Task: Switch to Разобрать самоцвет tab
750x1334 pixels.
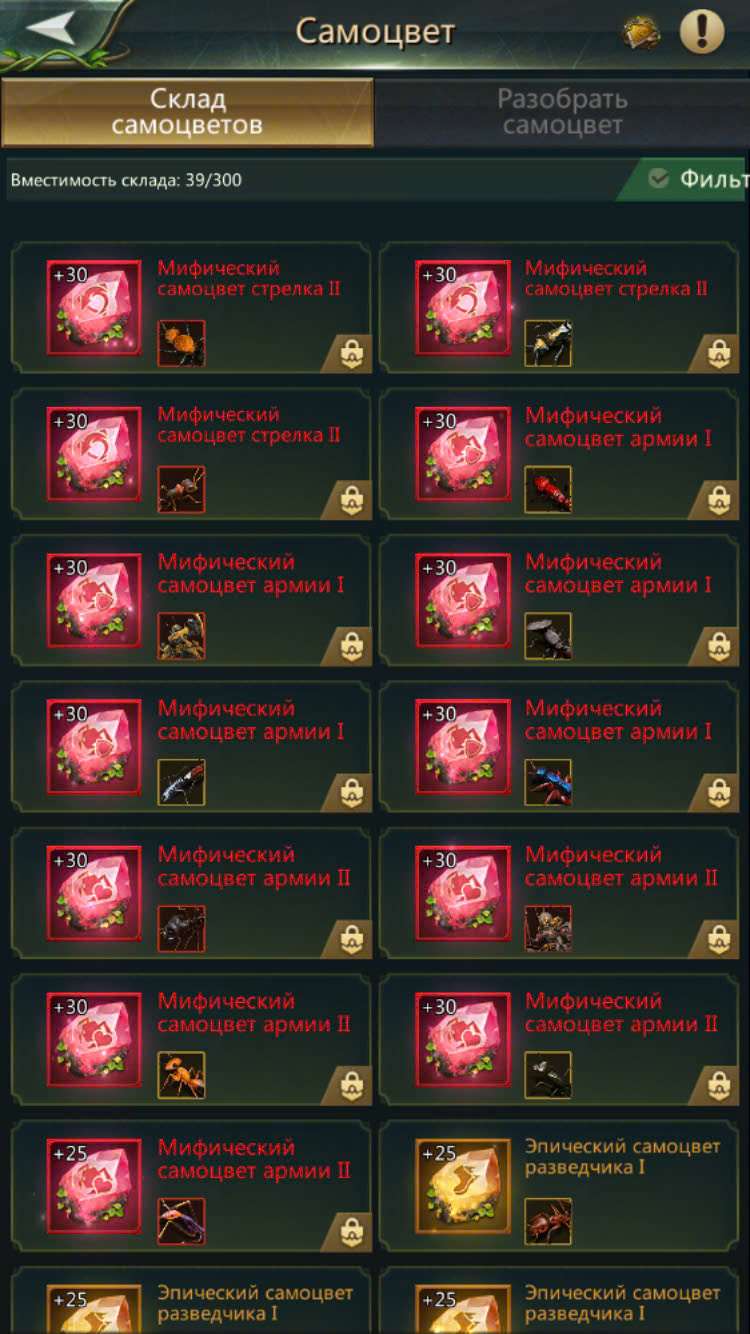Action: point(562,112)
